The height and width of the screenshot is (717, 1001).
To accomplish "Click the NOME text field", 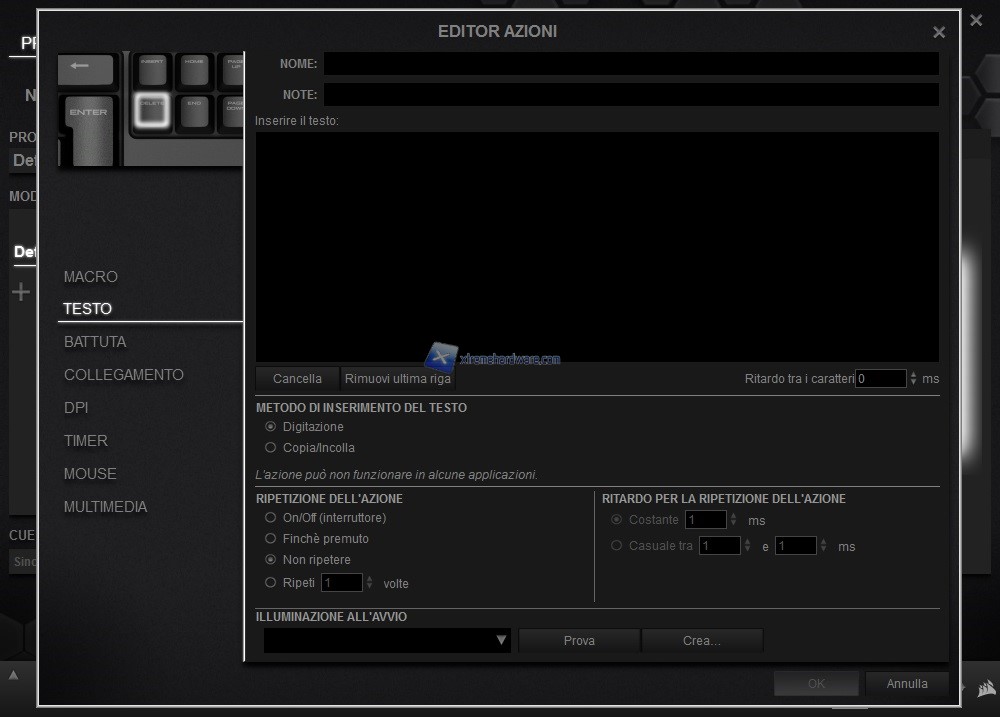I will [630, 64].
